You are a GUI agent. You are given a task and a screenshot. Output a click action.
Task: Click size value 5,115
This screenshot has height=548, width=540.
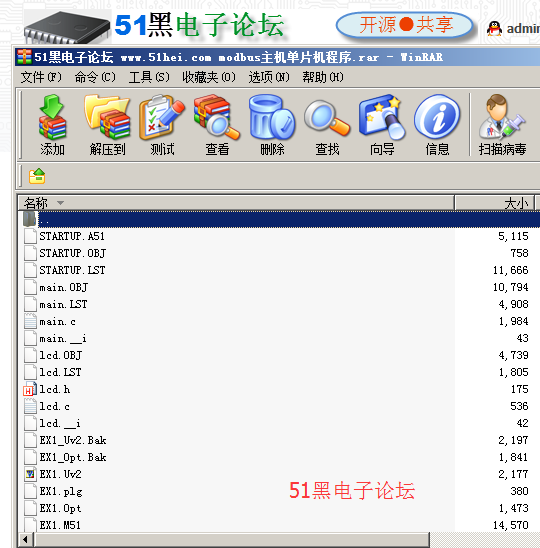point(513,236)
